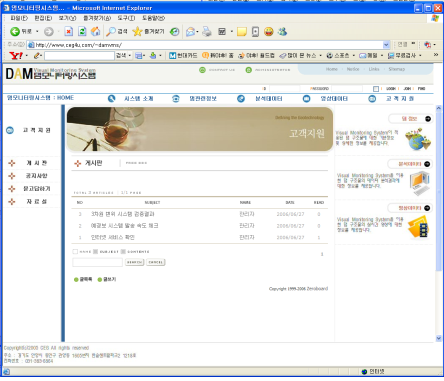This screenshot has width=444, height=381.
Task: Click the Refresh page icon
Action: [82, 32]
